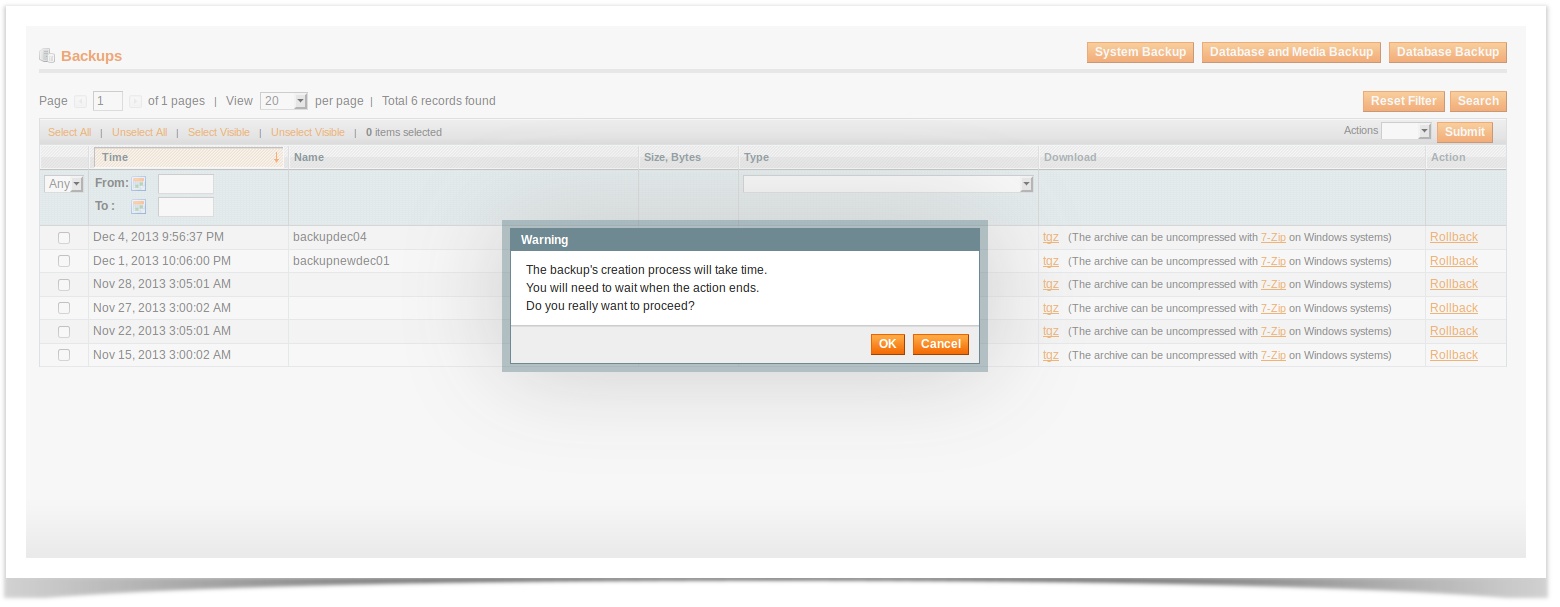Tick checkbox for backupdec04 row

(64, 238)
